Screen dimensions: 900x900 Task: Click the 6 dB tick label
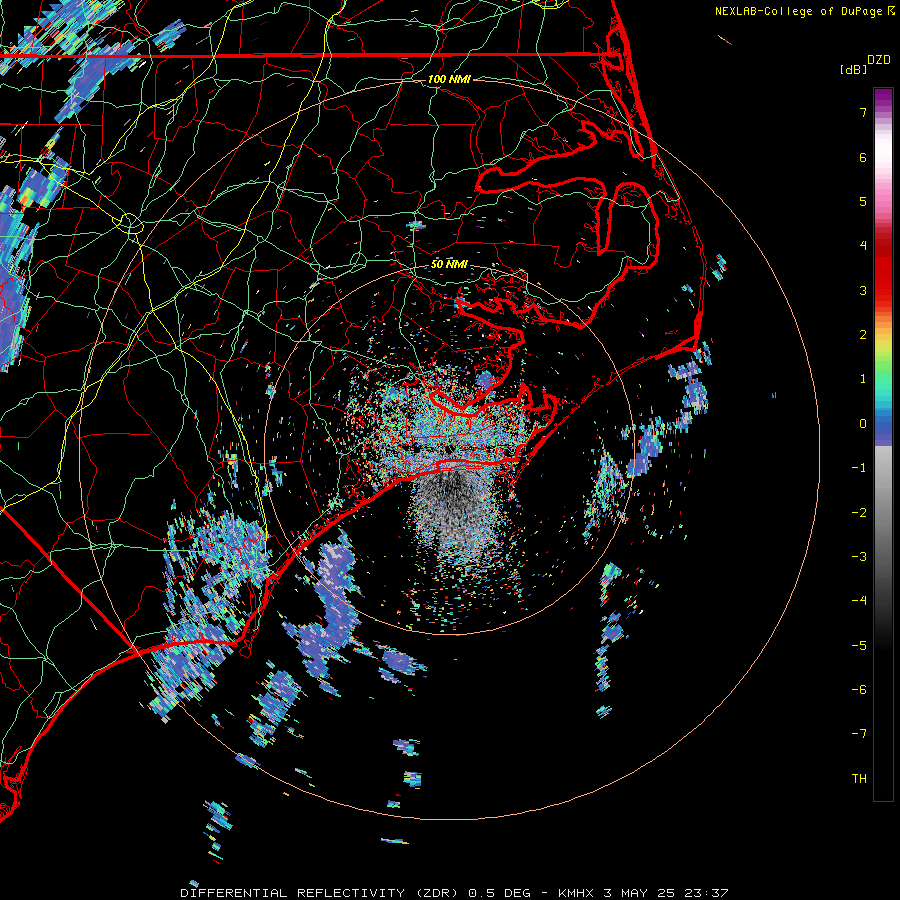click(x=863, y=157)
